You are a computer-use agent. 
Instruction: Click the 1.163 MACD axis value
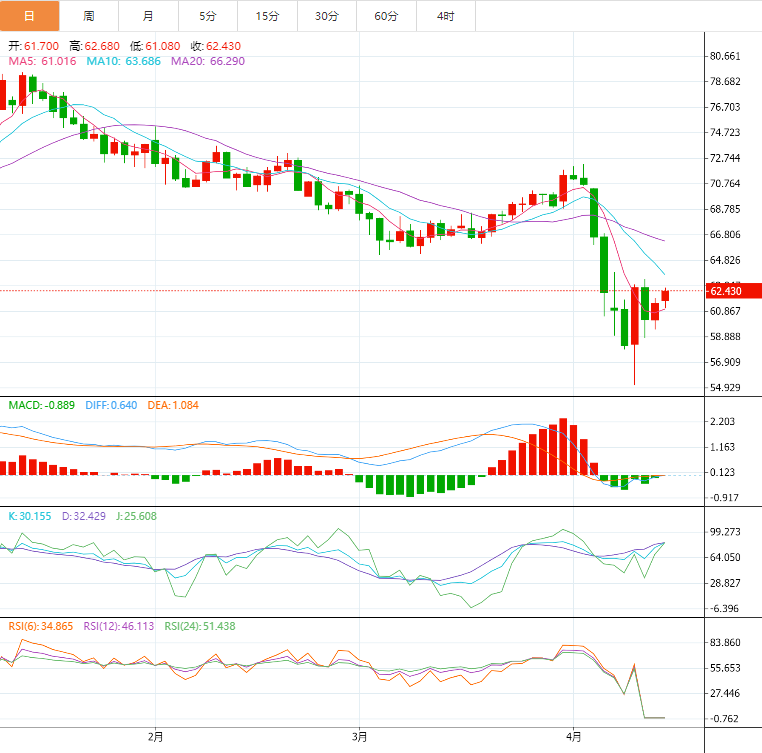[723, 447]
